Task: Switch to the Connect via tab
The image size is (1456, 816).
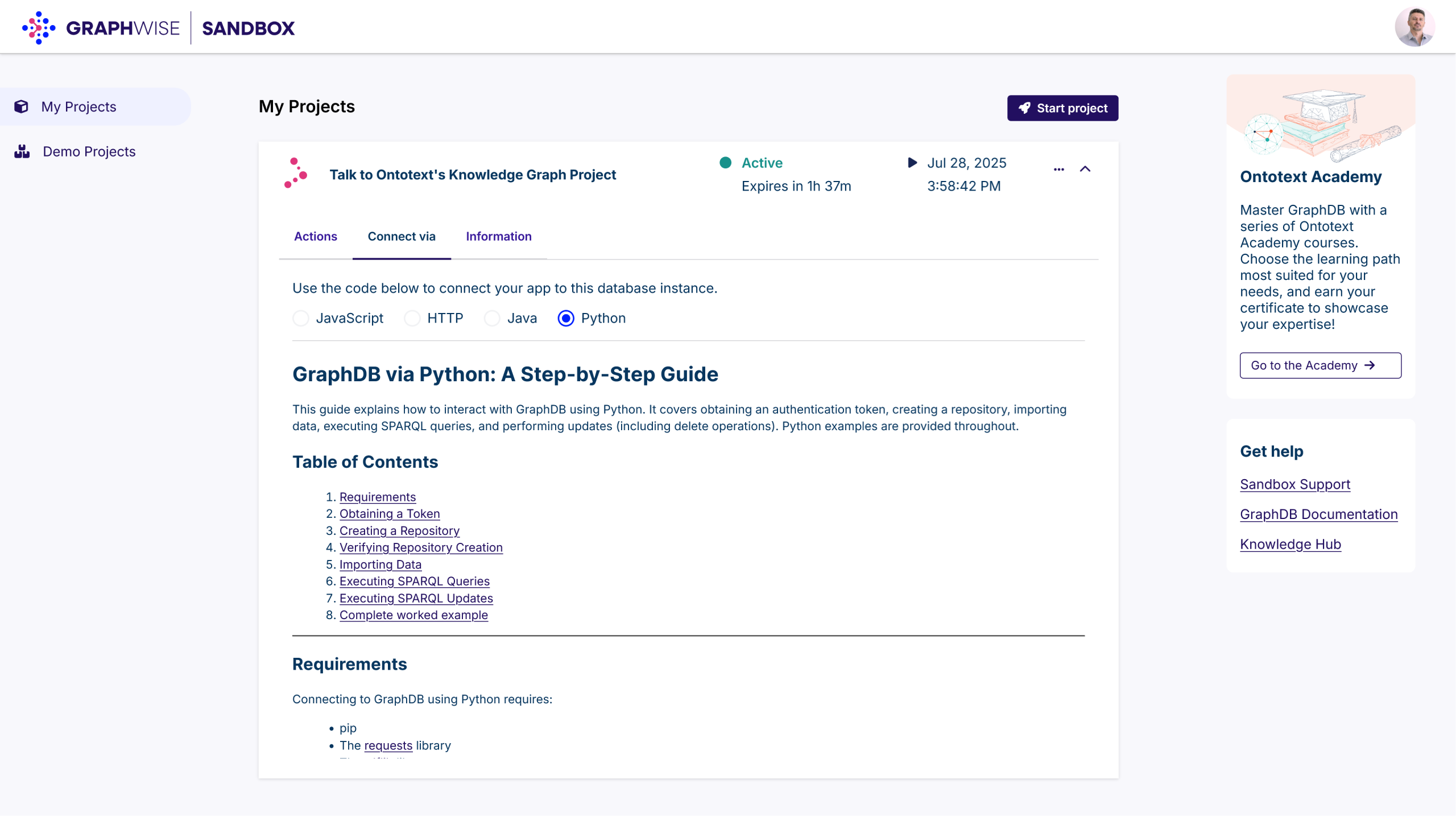Action: pos(402,236)
